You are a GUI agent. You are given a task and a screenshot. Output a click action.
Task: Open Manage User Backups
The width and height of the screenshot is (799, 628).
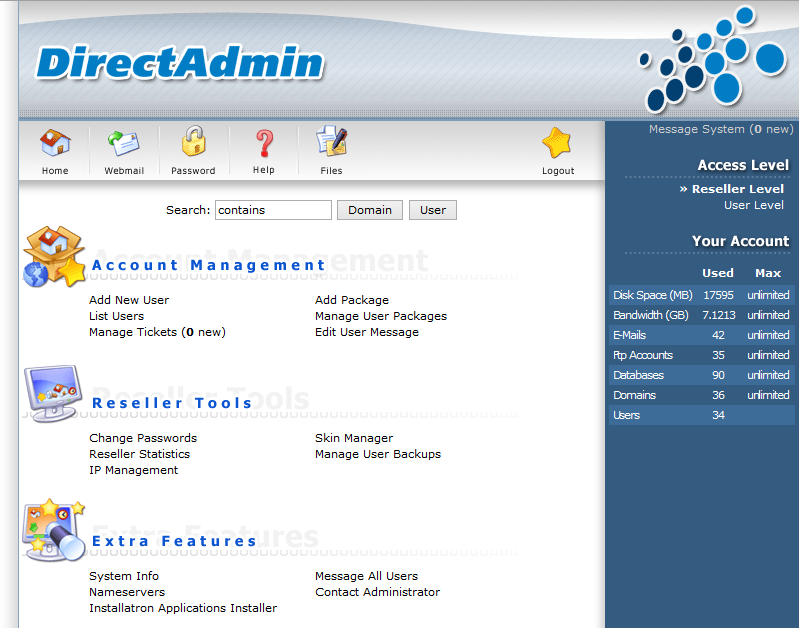[x=378, y=454]
